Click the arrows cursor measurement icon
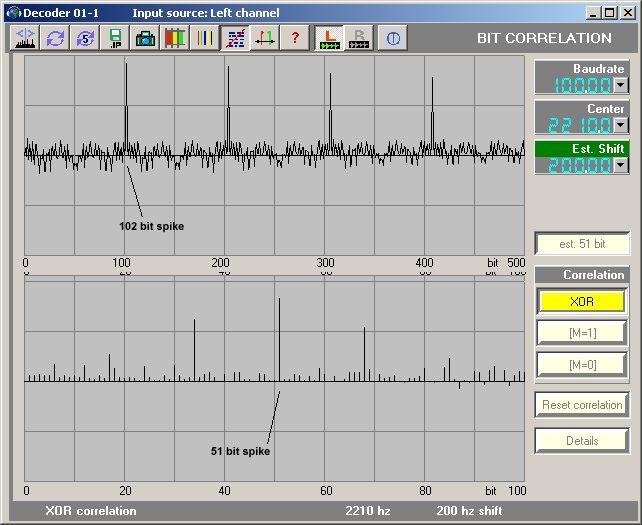Screen dimensions: 642x525 click(265, 39)
